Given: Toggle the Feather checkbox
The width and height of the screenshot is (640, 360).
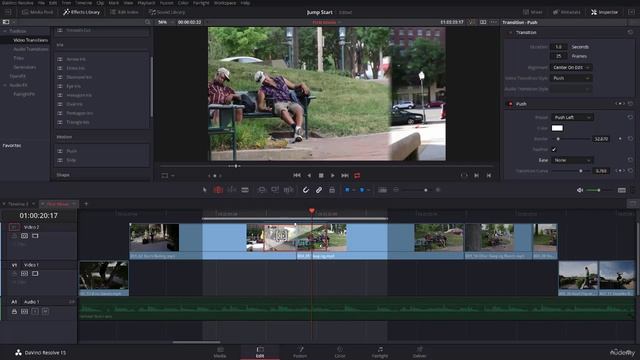Looking at the screenshot, I should click(554, 149).
